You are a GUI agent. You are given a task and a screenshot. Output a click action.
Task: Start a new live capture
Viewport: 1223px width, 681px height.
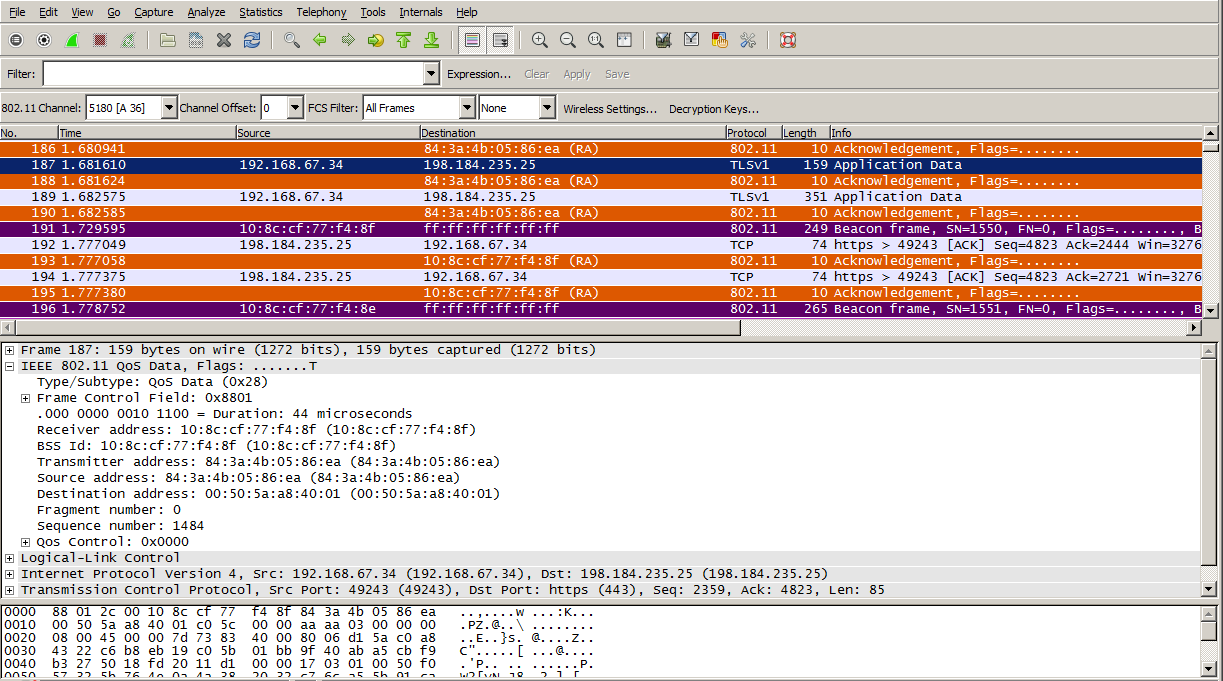pyautogui.click(x=72, y=40)
